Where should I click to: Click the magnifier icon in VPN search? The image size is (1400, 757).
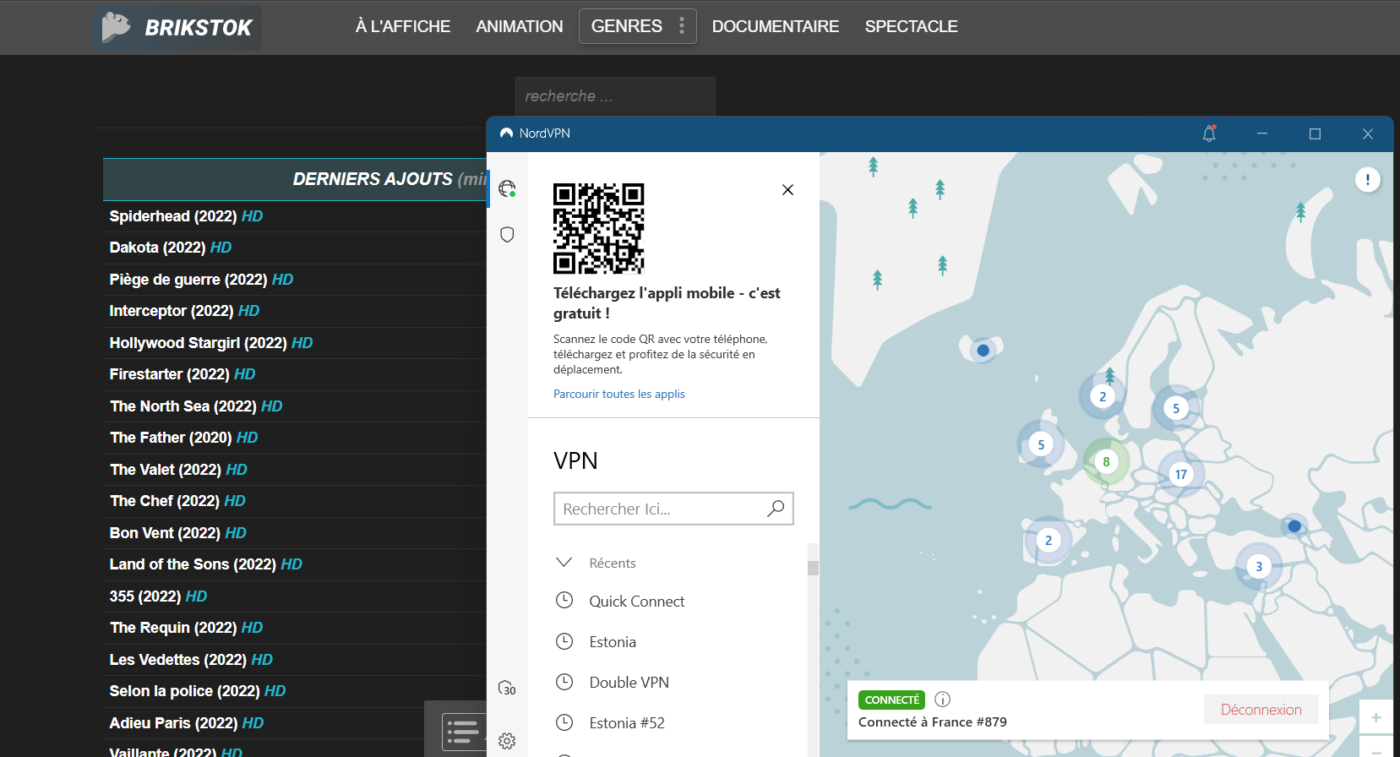(x=776, y=509)
